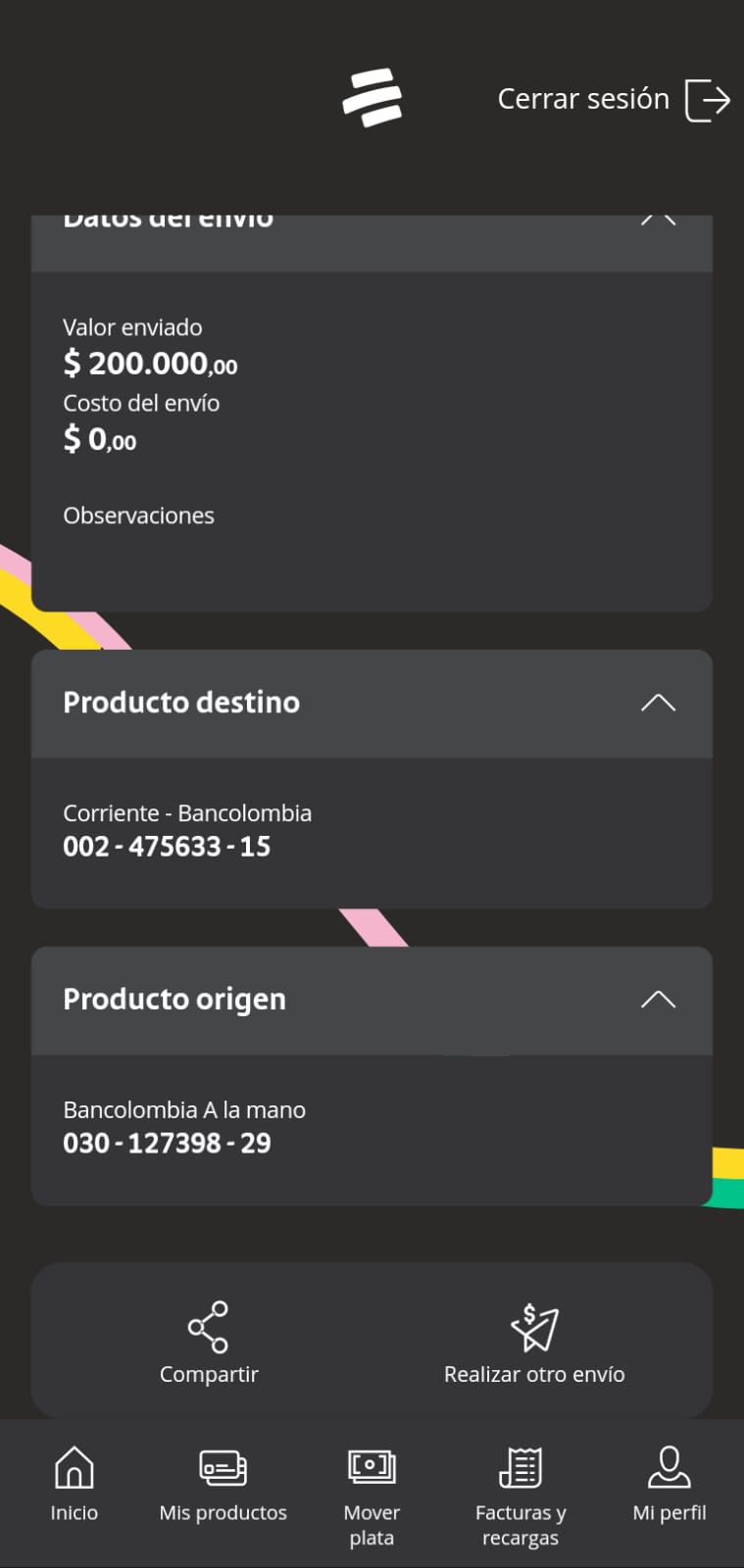
Task: Select destination account number 002-475633-15
Action: [167, 847]
